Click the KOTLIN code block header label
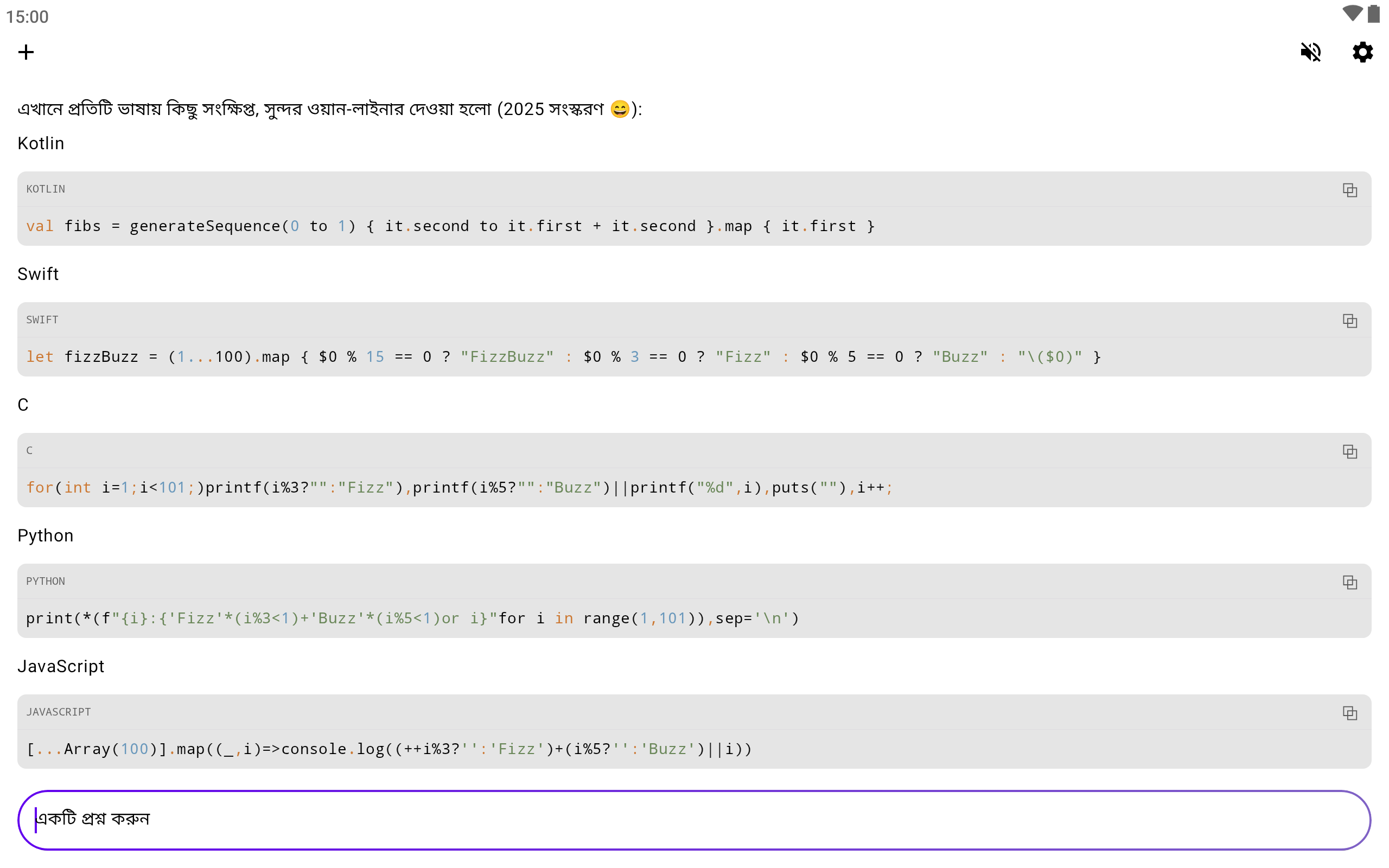Screen dimensions: 1389x868 (x=46, y=189)
